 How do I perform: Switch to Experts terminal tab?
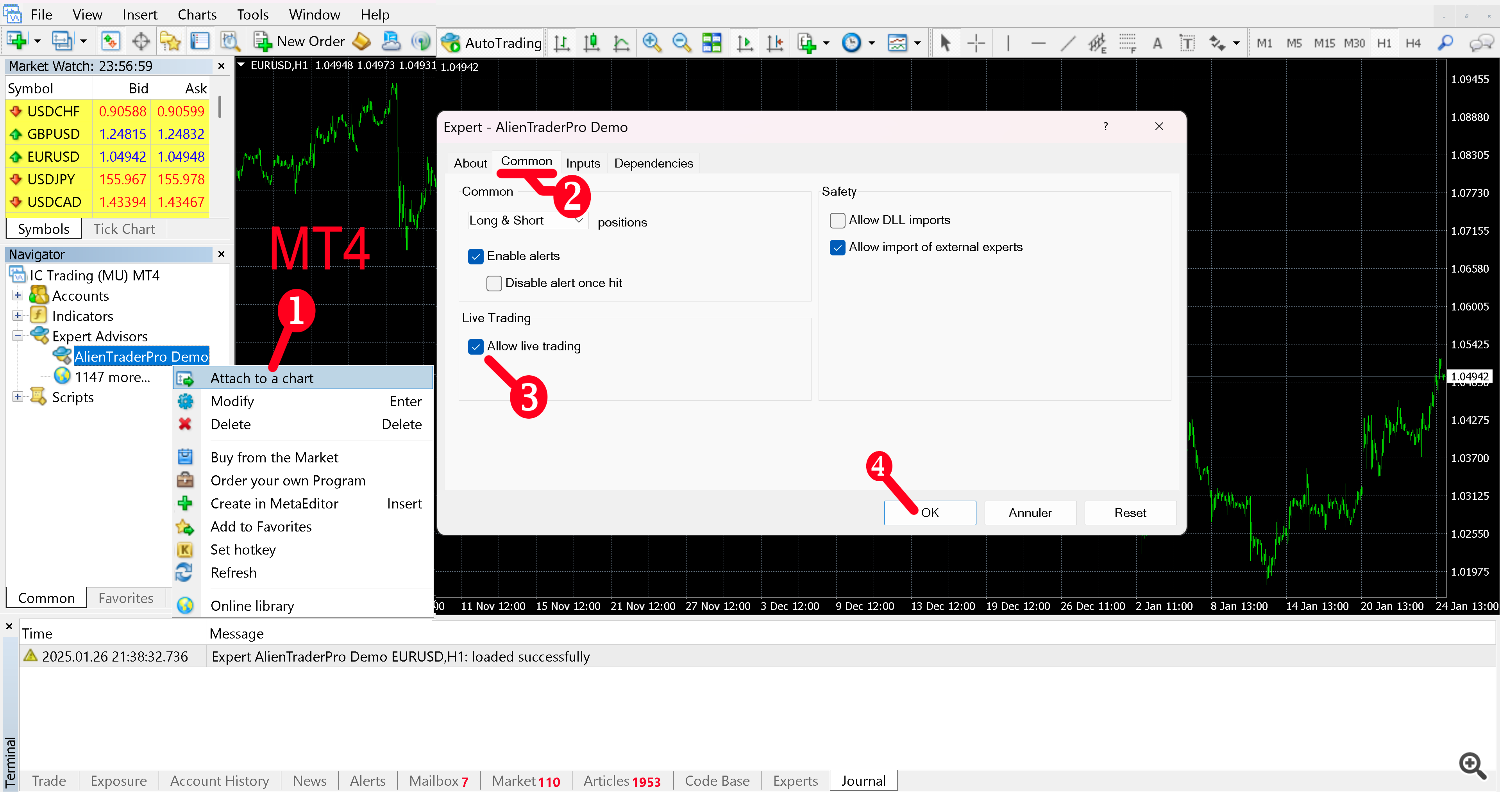pos(796,781)
